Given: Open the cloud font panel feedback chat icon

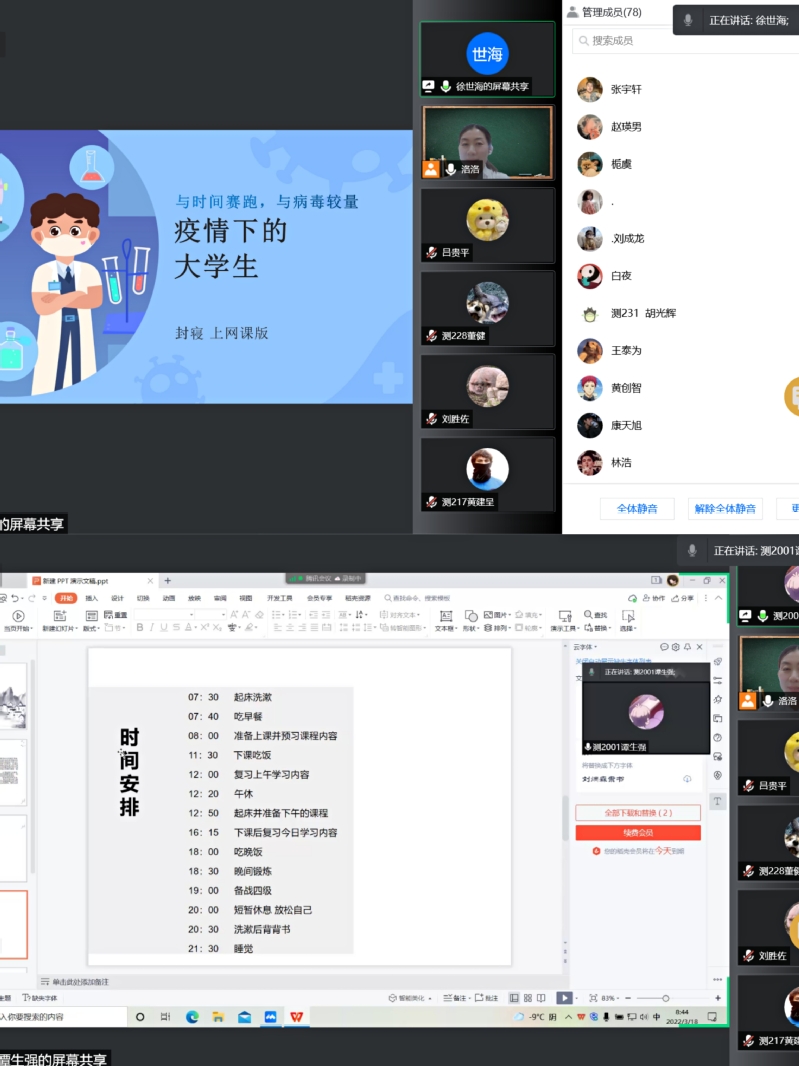Looking at the screenshot, I should [664, 648].
